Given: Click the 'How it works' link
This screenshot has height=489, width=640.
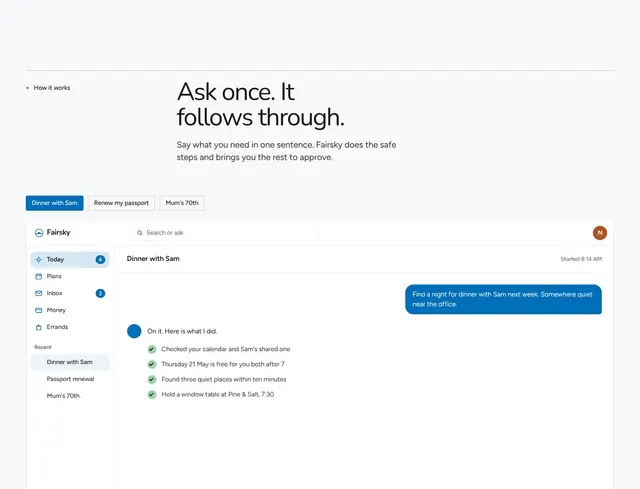Looking at the screenshot, I should (51, 88).
